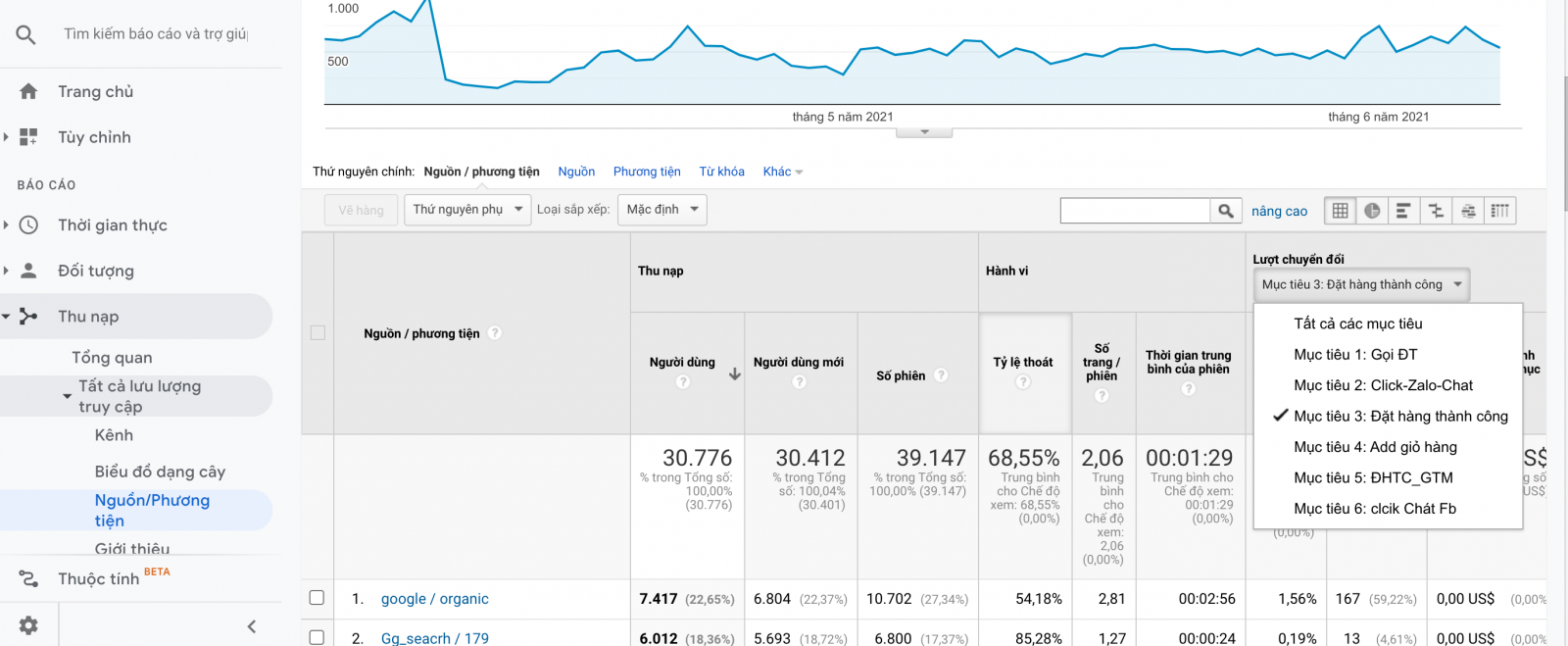Toggle the select-all rows checkbox in header
The width and height of the screenshot is (1568, 646).
click(318, 333)
